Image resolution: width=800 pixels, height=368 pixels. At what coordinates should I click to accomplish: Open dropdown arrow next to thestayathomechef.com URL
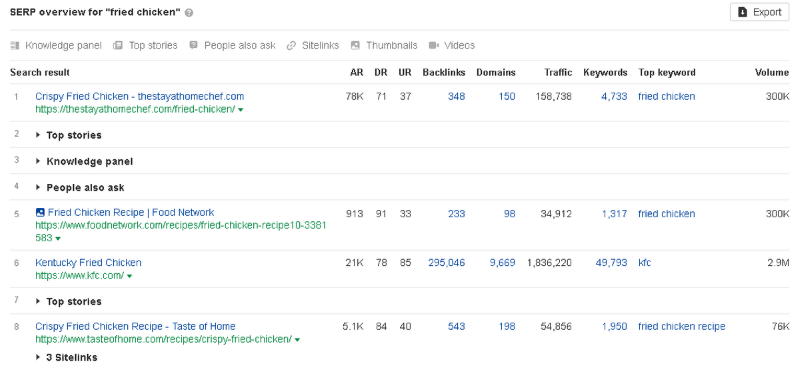(240, 109)
